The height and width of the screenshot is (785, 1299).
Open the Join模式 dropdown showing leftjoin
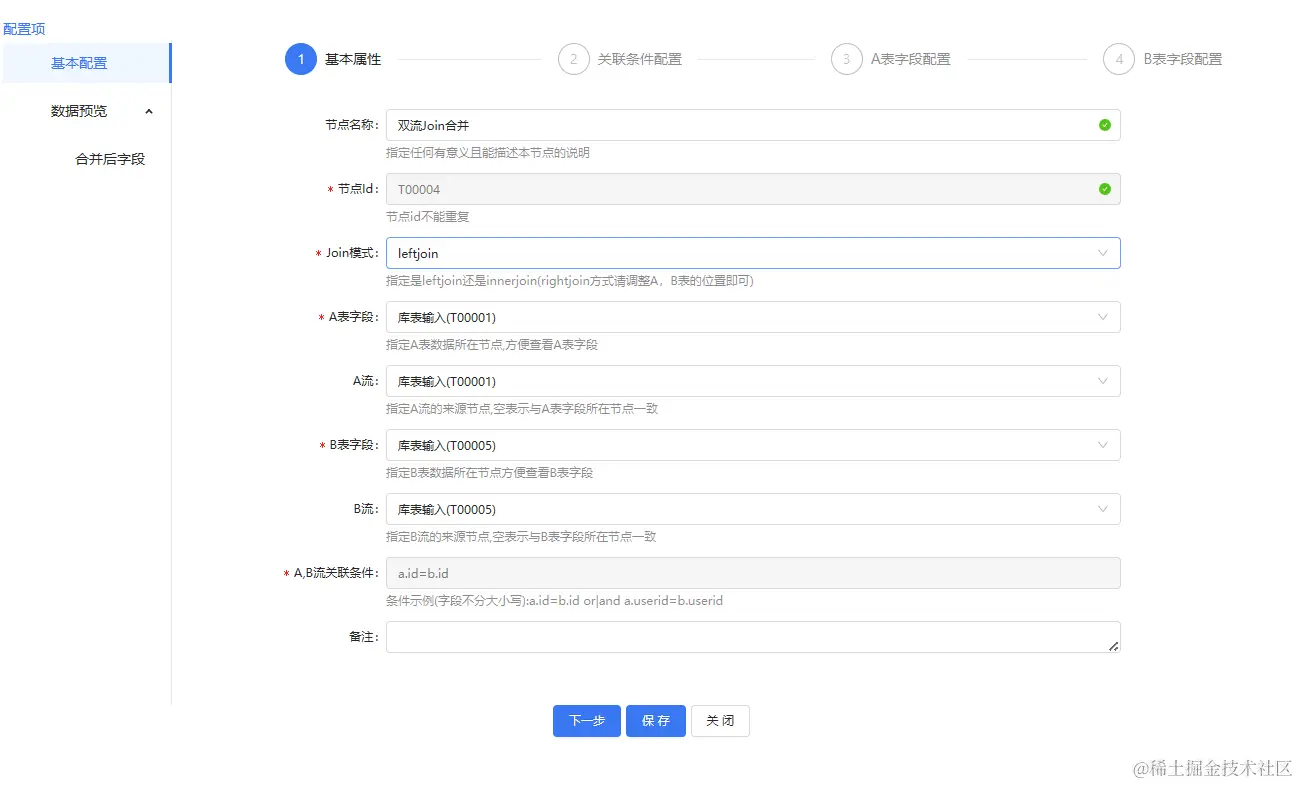753,253
